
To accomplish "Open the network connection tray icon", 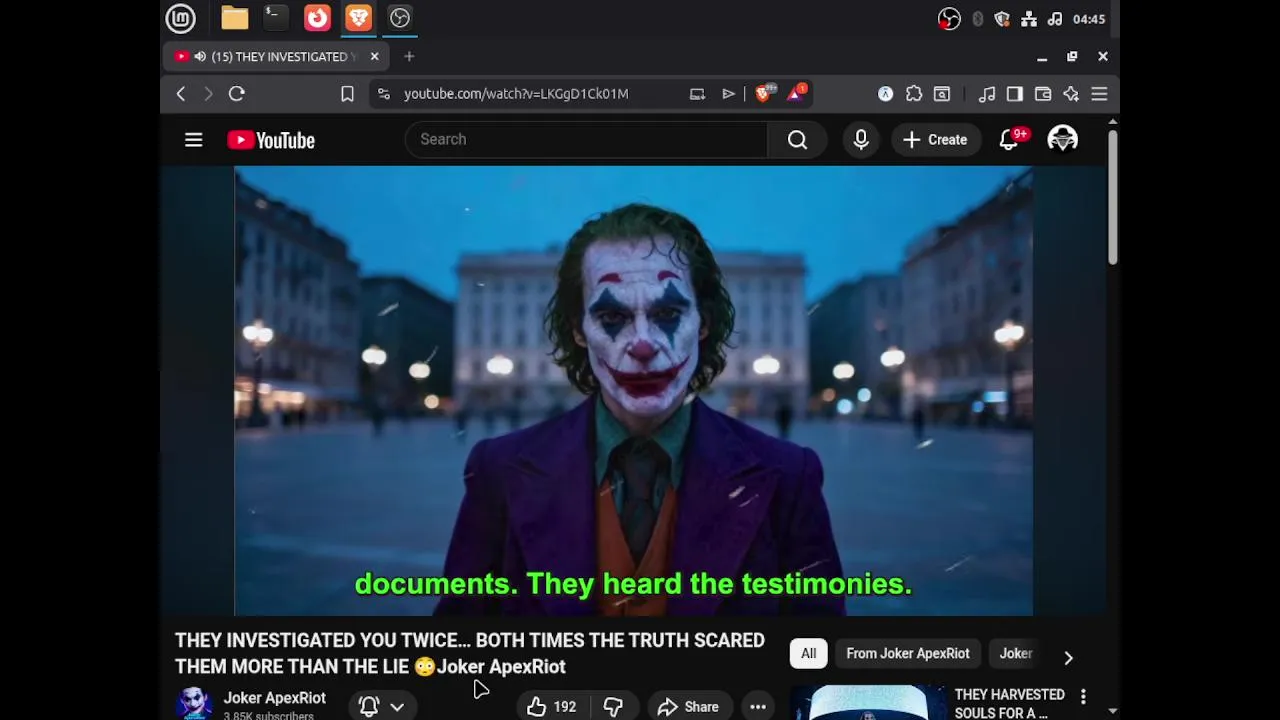I will click(1028, 19).
